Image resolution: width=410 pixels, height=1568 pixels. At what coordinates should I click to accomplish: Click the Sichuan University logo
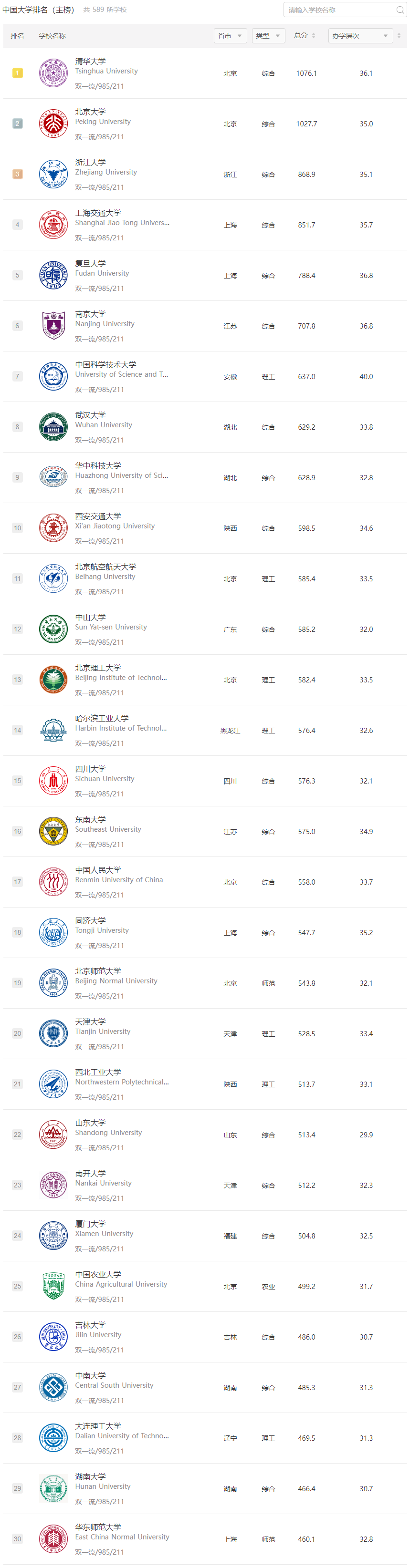[53, 780]
